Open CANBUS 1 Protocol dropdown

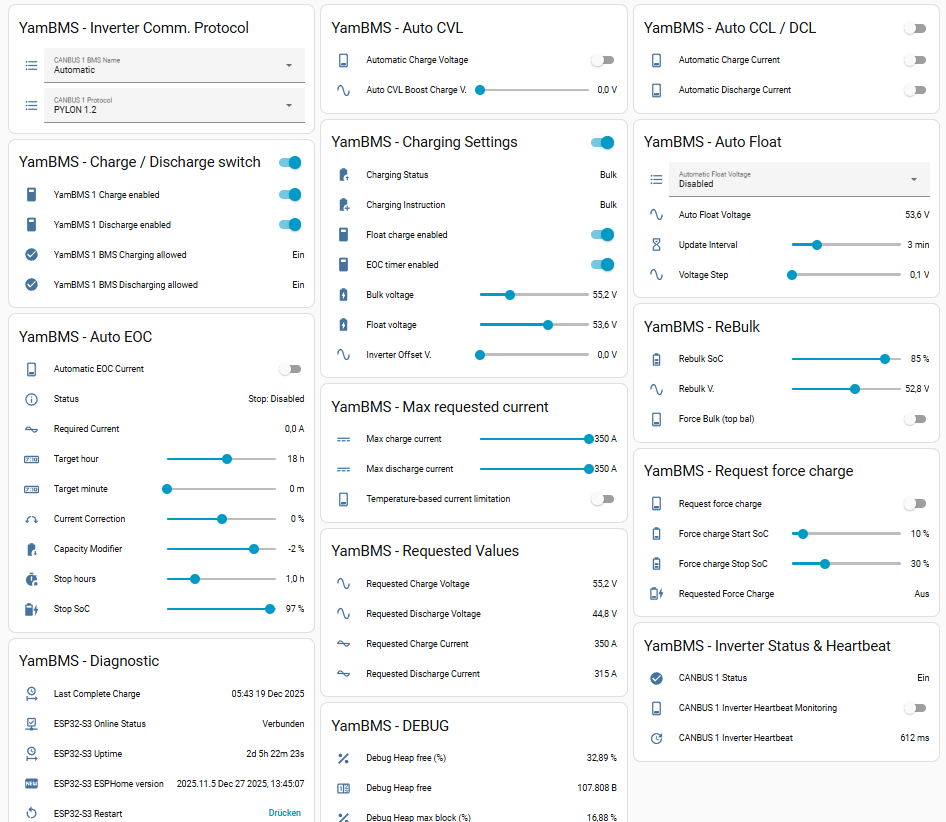[174, 106]
